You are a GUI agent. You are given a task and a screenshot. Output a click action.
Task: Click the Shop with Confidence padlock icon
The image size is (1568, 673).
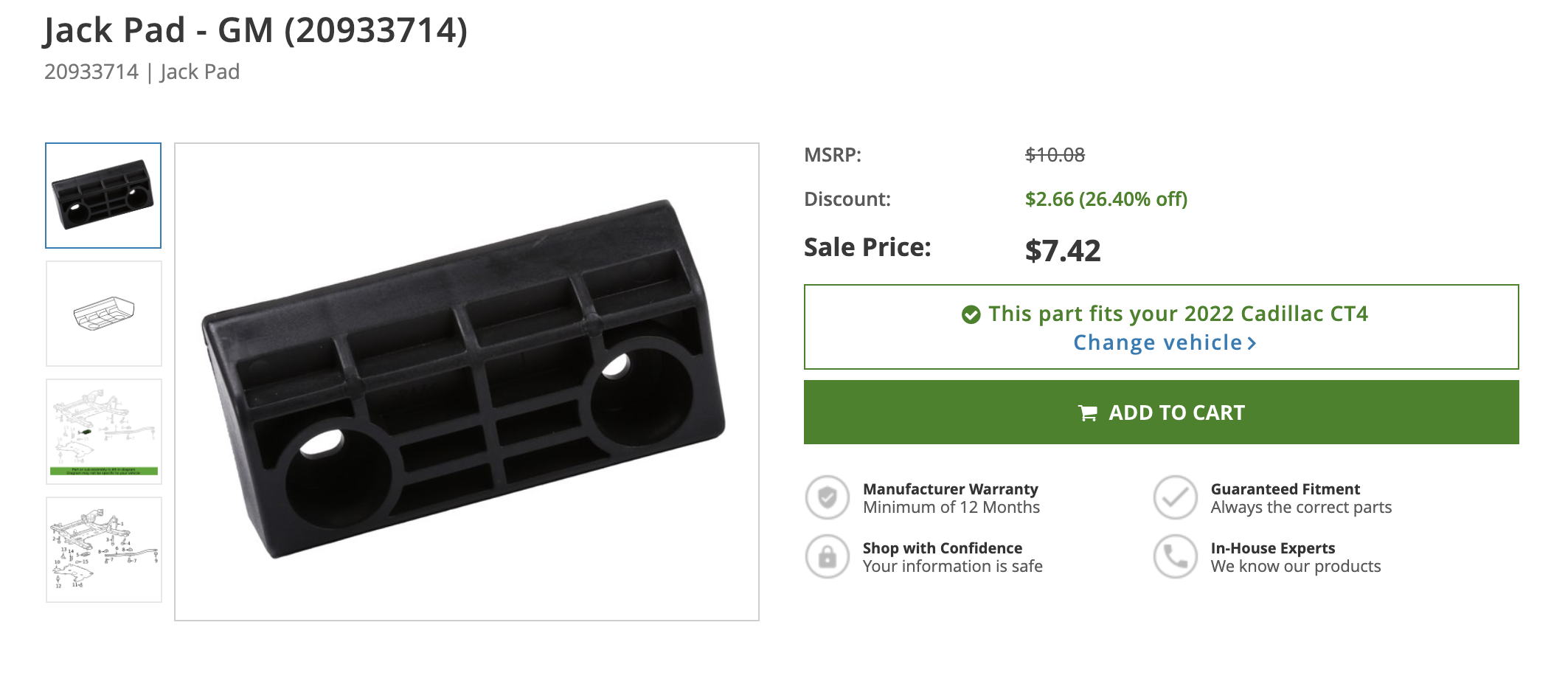pos(828,556)
